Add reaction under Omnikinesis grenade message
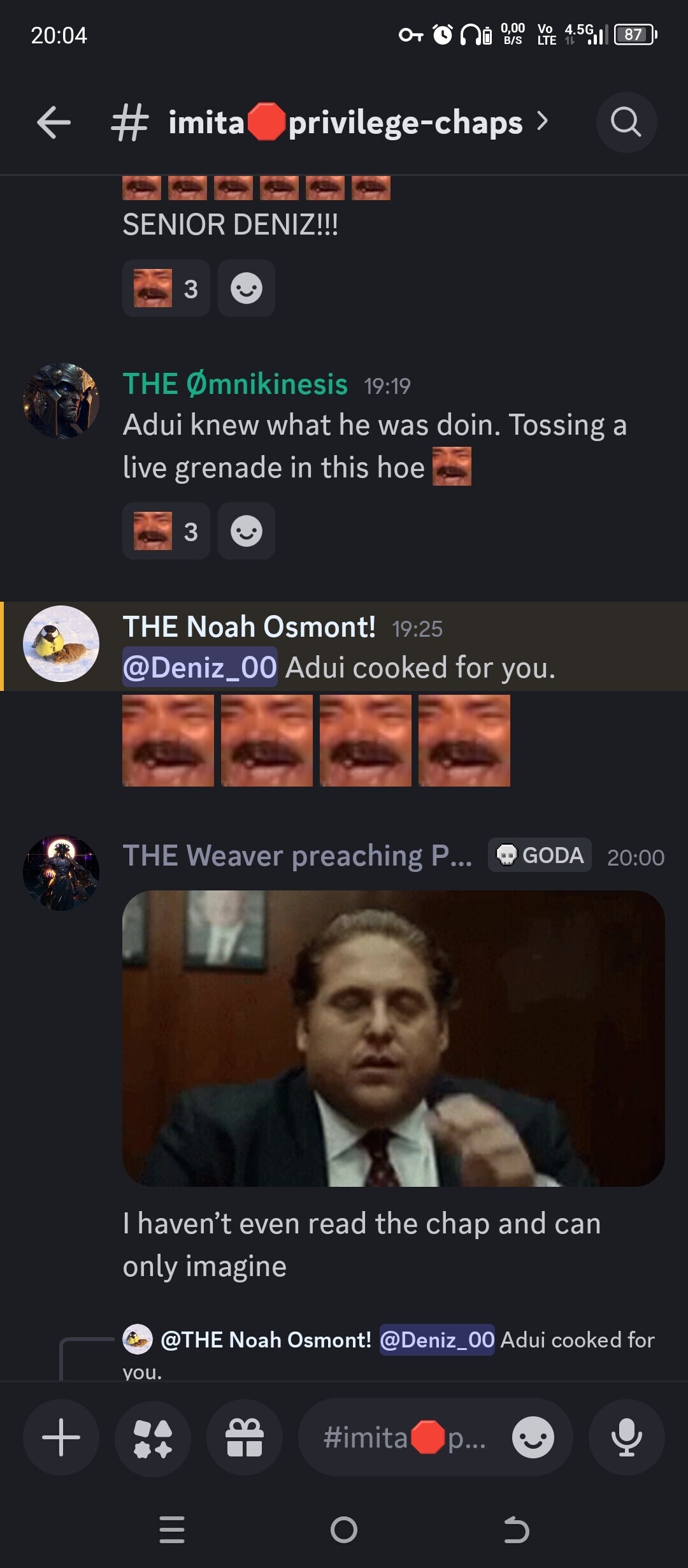Image resolution: width=688 pixels, height=1568 pixels. point(247,531)
